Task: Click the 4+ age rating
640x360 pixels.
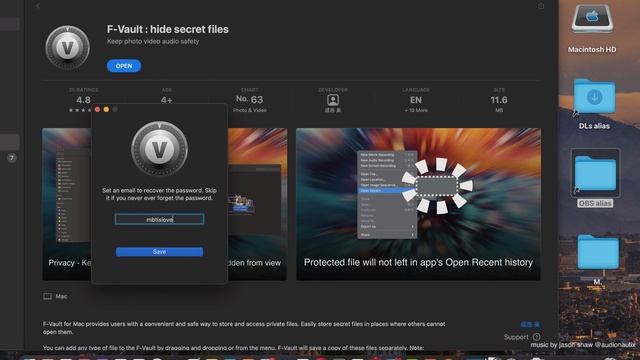Action: pyautogui.click(x=167, y=100)
